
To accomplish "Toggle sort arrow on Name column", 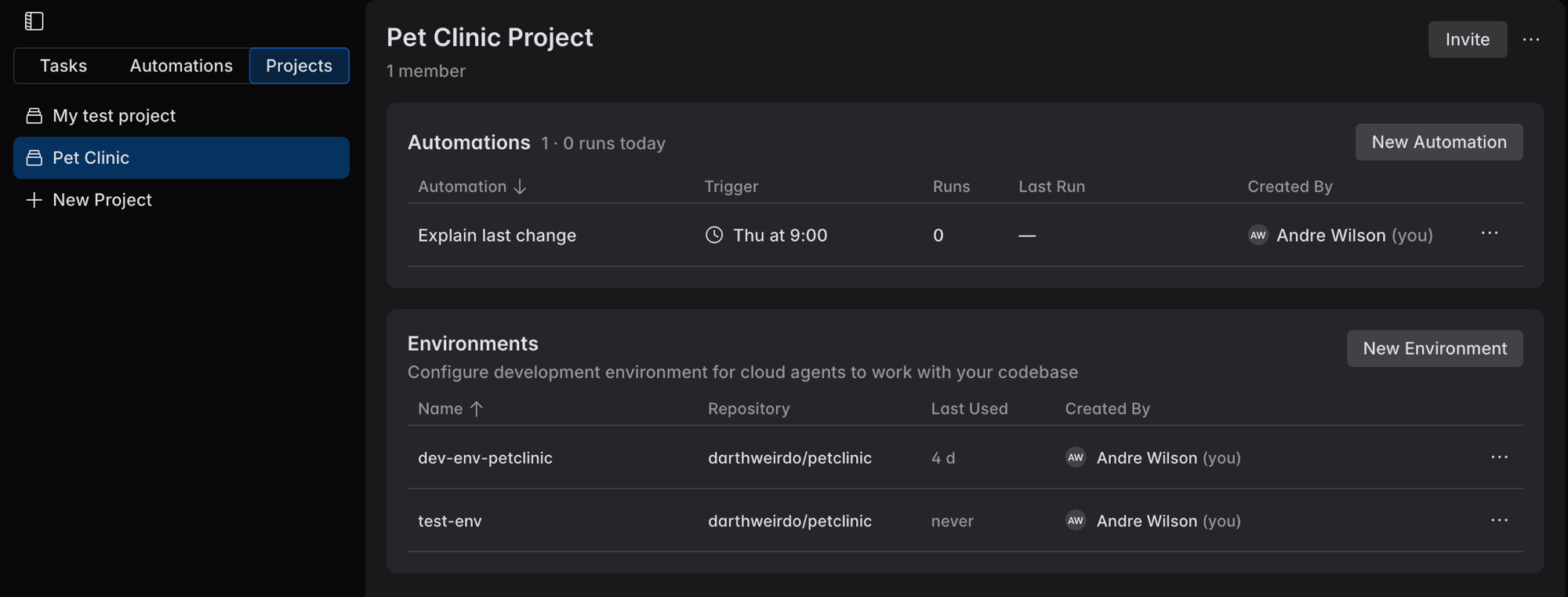I will (476, 409).
